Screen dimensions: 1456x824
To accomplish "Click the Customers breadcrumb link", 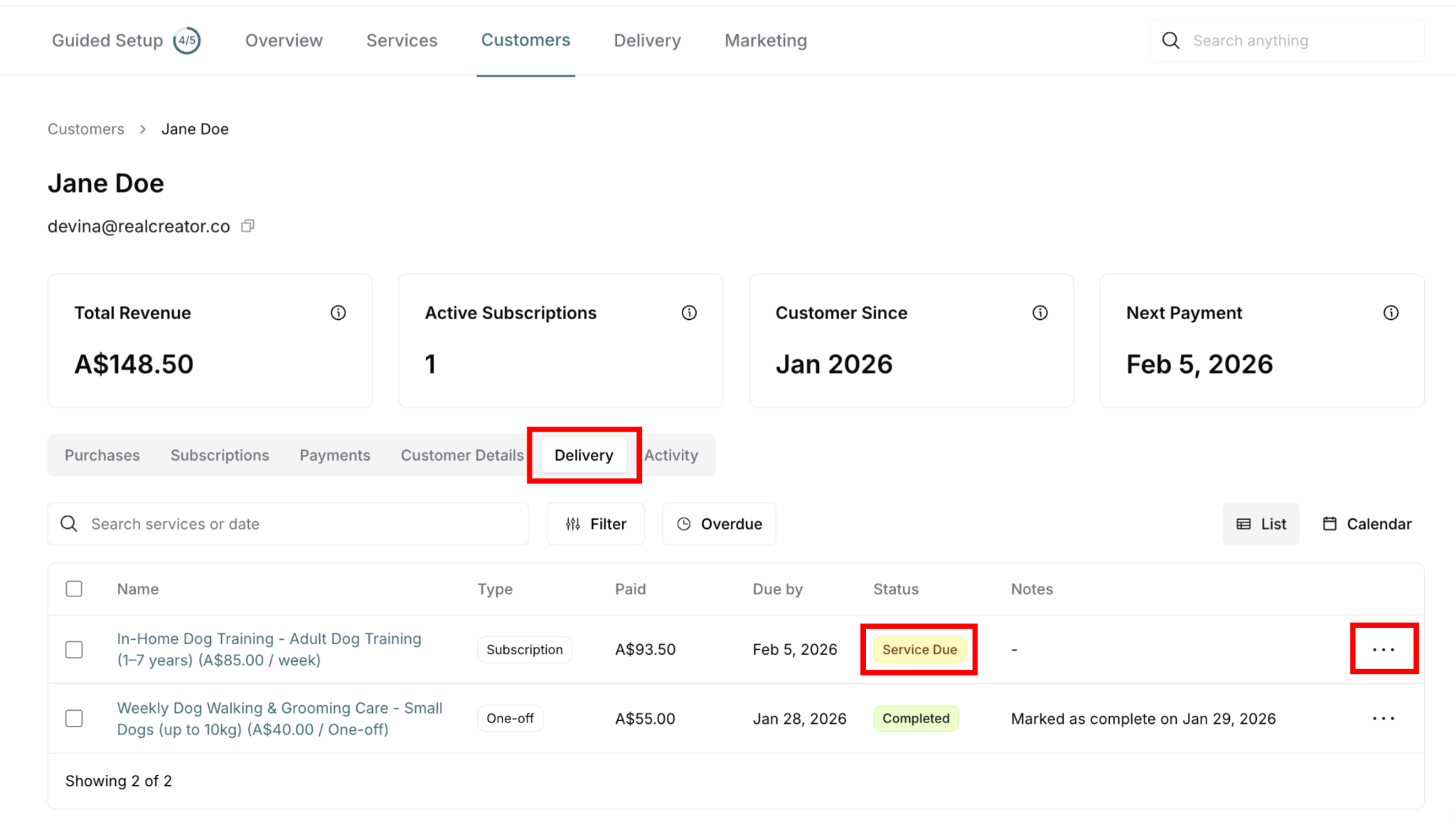I will [86, 129].
